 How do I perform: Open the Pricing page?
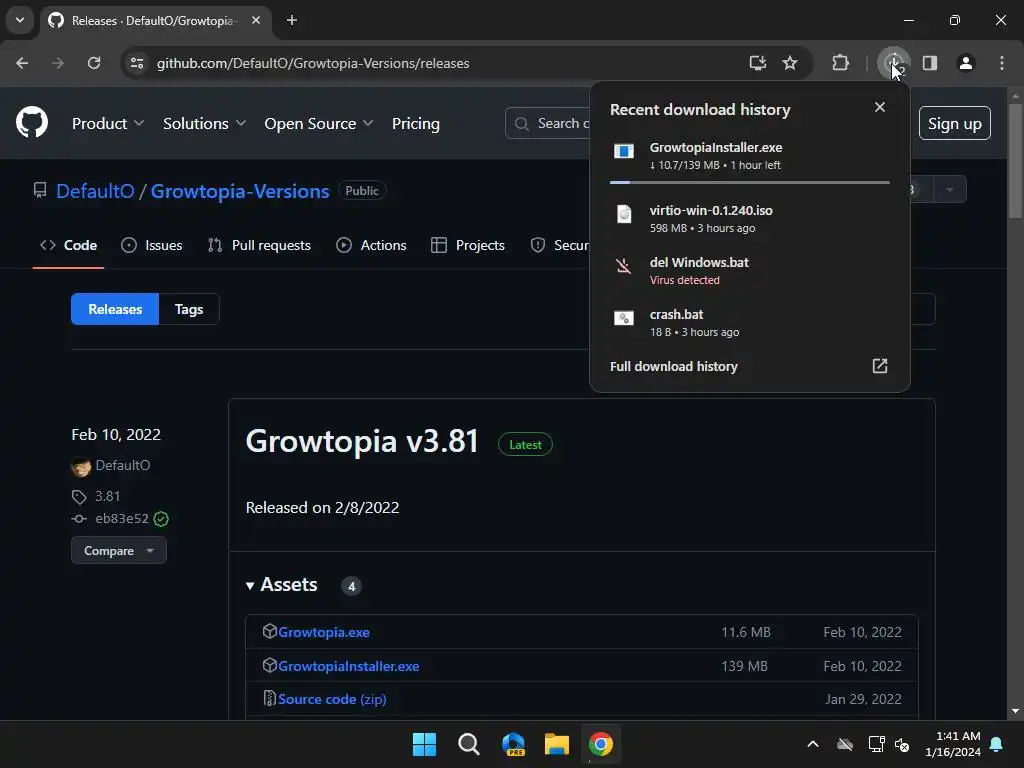(415, 123)
